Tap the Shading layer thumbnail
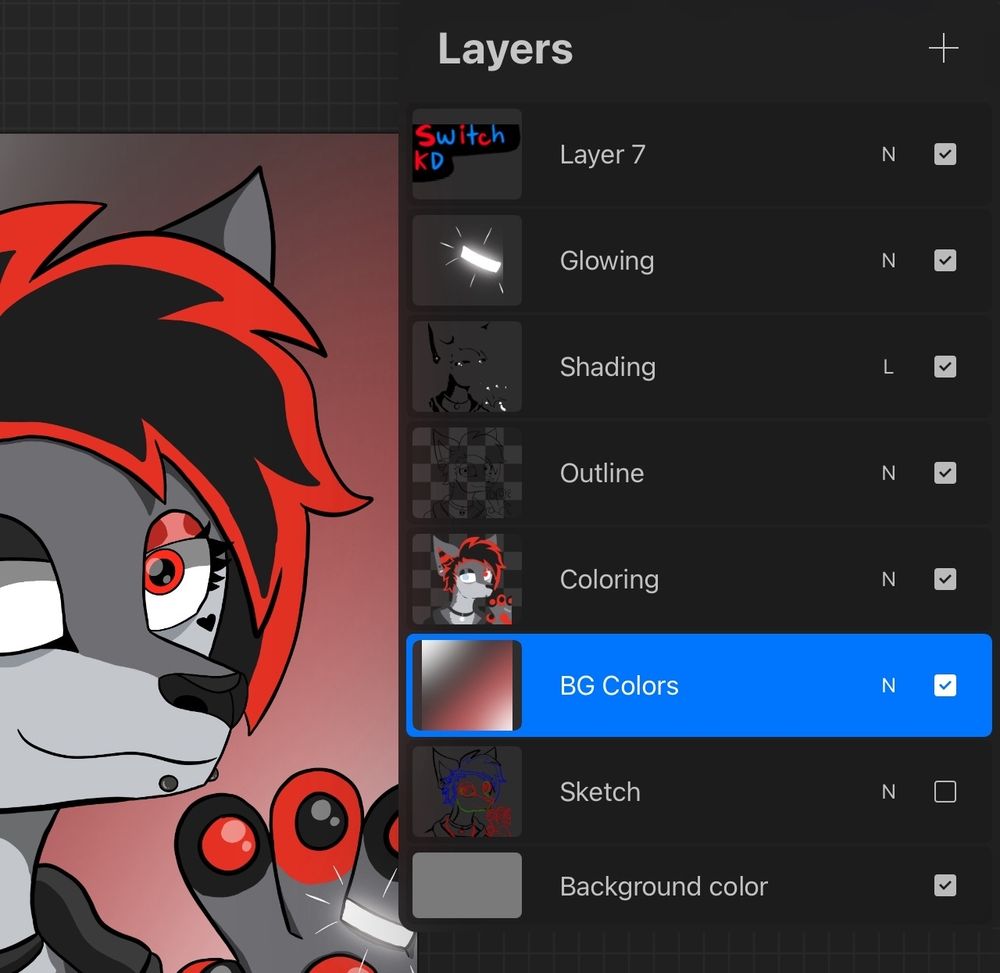 pos(467,367)
